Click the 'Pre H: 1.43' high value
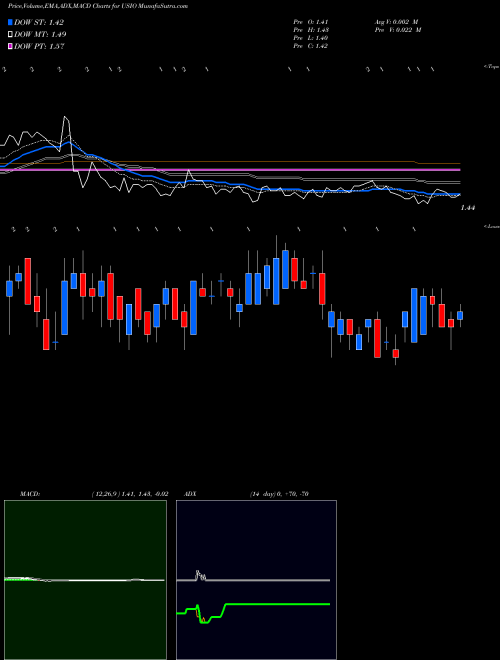The width and height of the screenshot is (500, 660). 311,30
